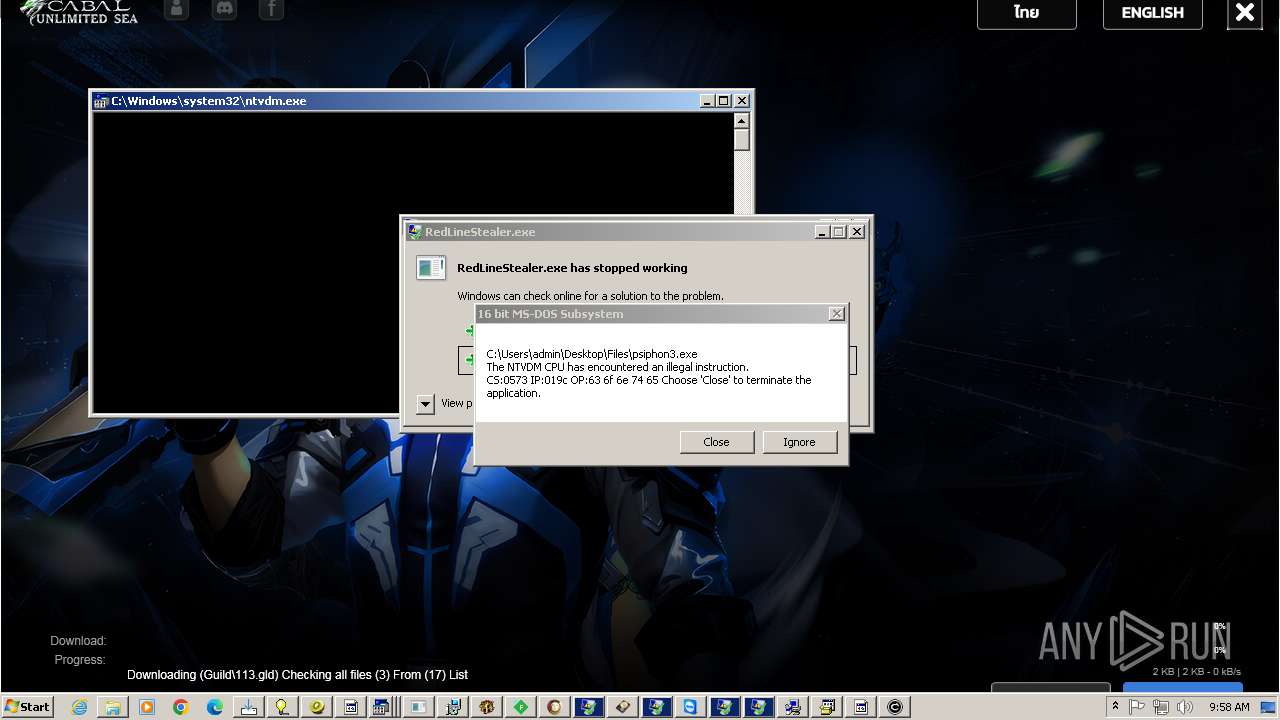Minimize the RedLineStealer.exe dialog
The image size is (1280, 720).
(x=823, y=232)
